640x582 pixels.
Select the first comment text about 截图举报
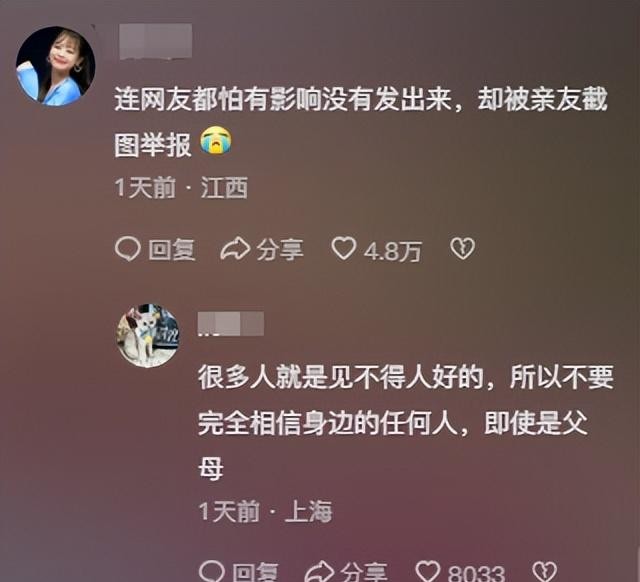point(361,122)
